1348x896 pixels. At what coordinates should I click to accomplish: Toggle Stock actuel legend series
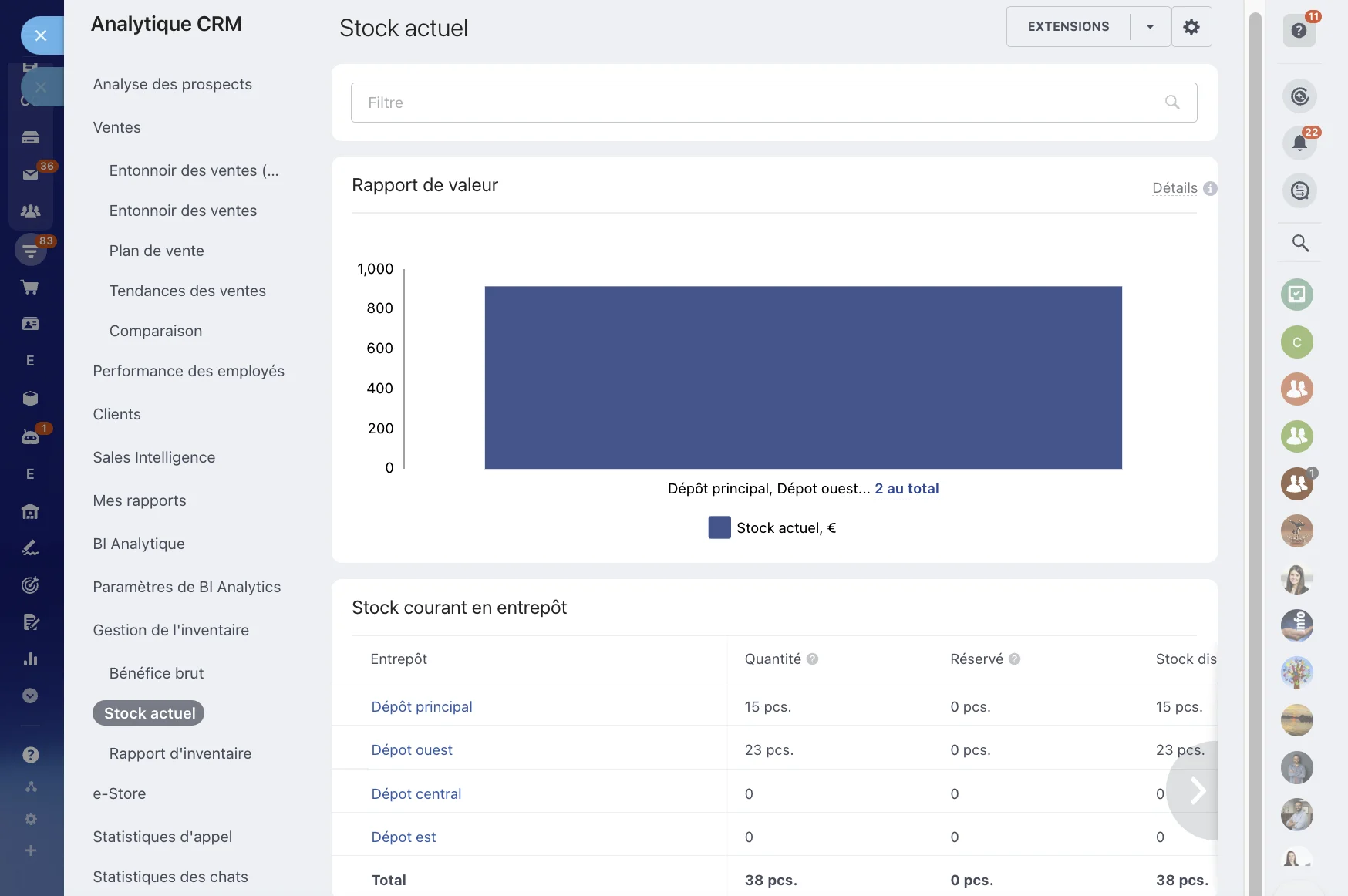[x=772, y=528]
